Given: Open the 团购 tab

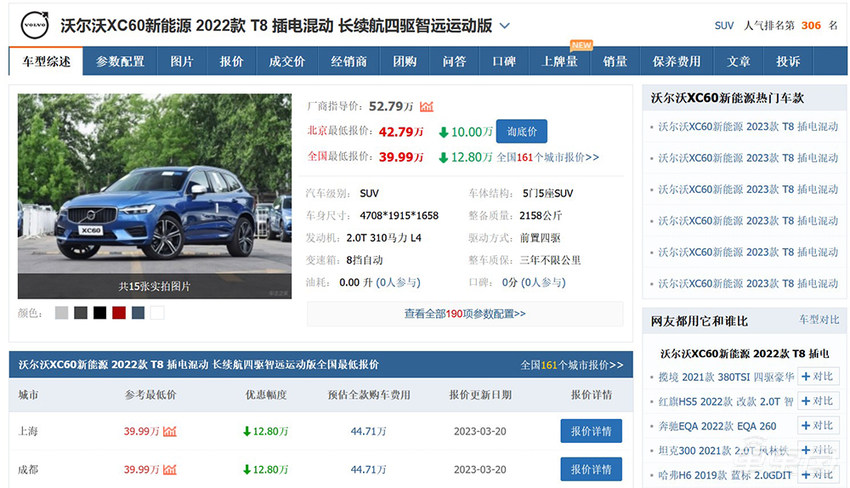Looking at the screenshot, I should click(x=404, y=61).
